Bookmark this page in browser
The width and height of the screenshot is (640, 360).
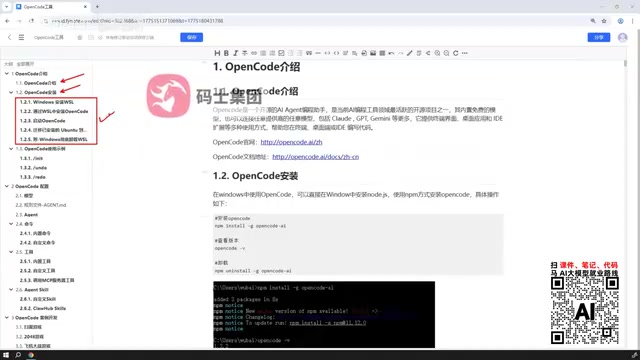click(604, 21)
